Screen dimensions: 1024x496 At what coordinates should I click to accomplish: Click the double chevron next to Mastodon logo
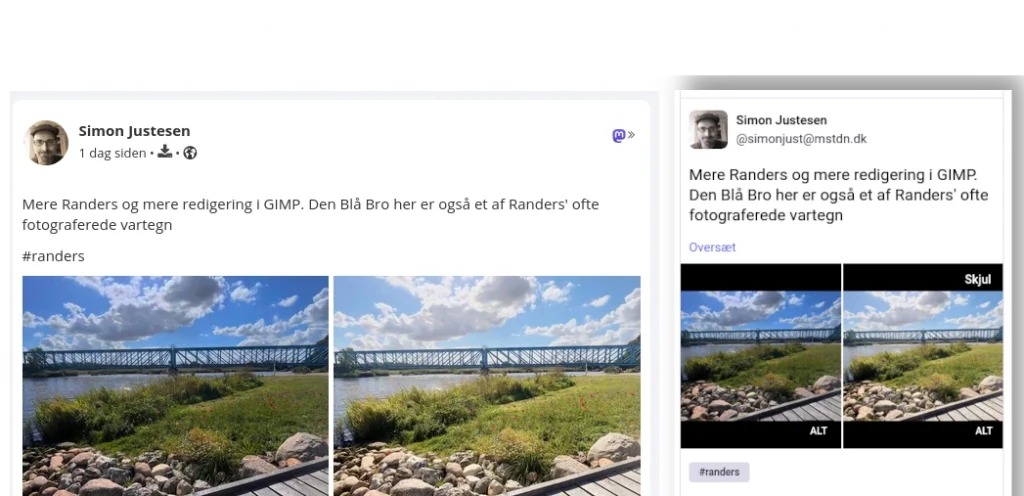(x=632, y=135)
